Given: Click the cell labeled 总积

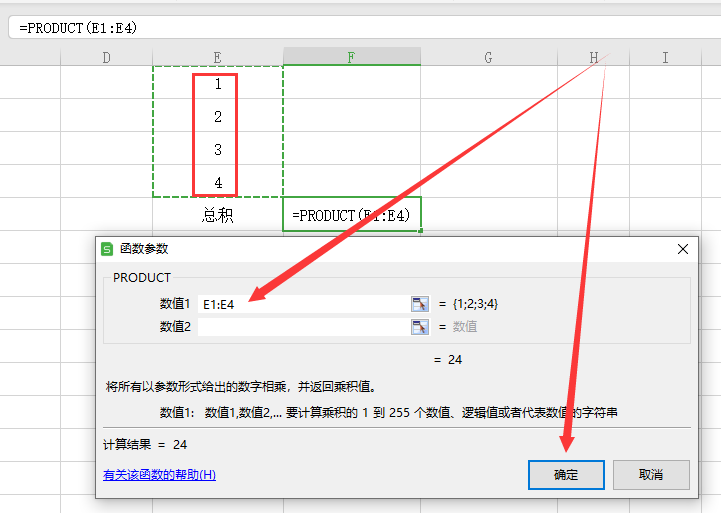Looking at the screenshot, I should pyautogui.click(x=217, y=215).
